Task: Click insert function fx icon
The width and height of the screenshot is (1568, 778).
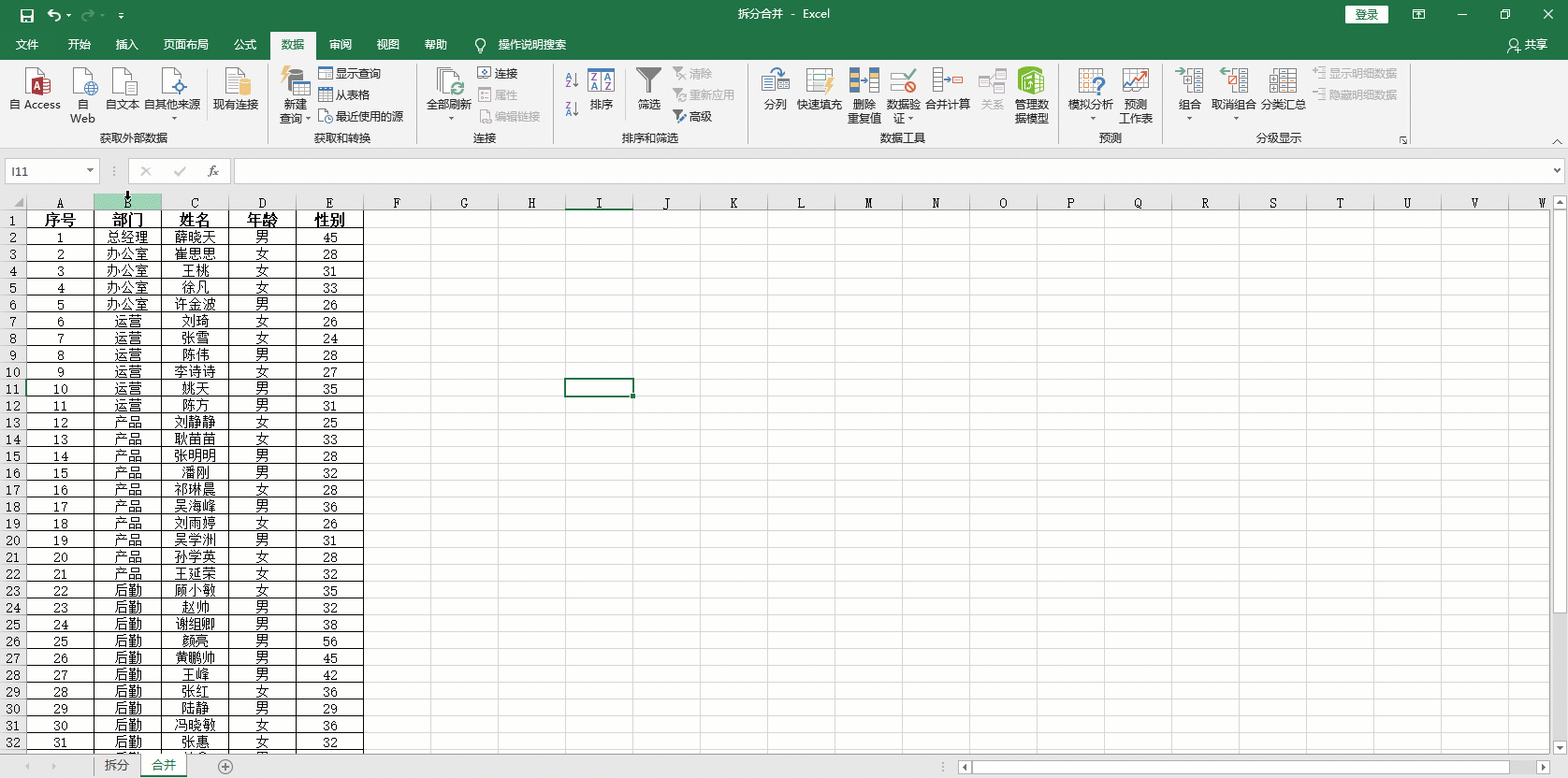Action: pyautogui.click(x=213, y=171)
